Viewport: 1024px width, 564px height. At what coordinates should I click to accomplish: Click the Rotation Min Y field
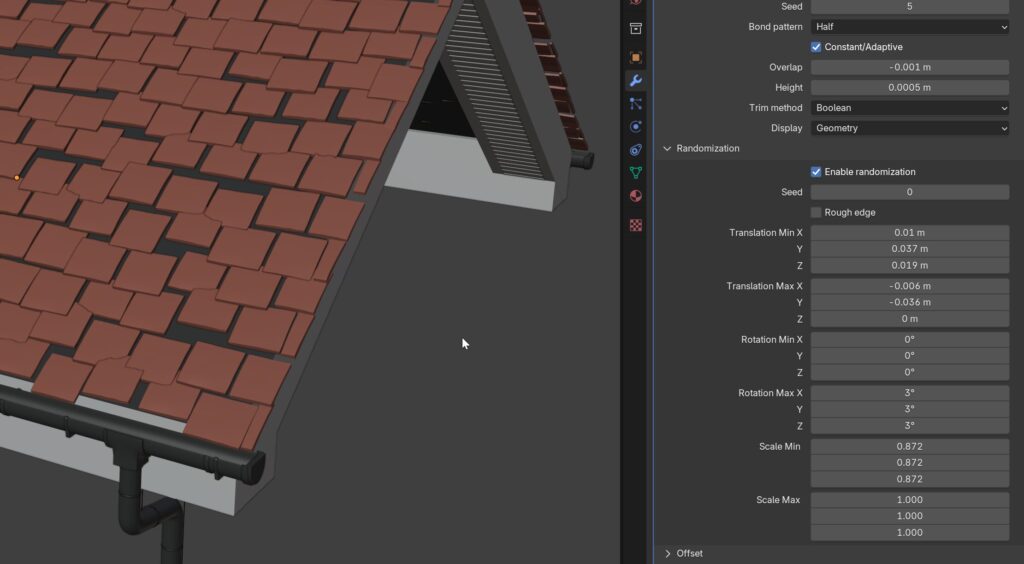click(910, 356)
